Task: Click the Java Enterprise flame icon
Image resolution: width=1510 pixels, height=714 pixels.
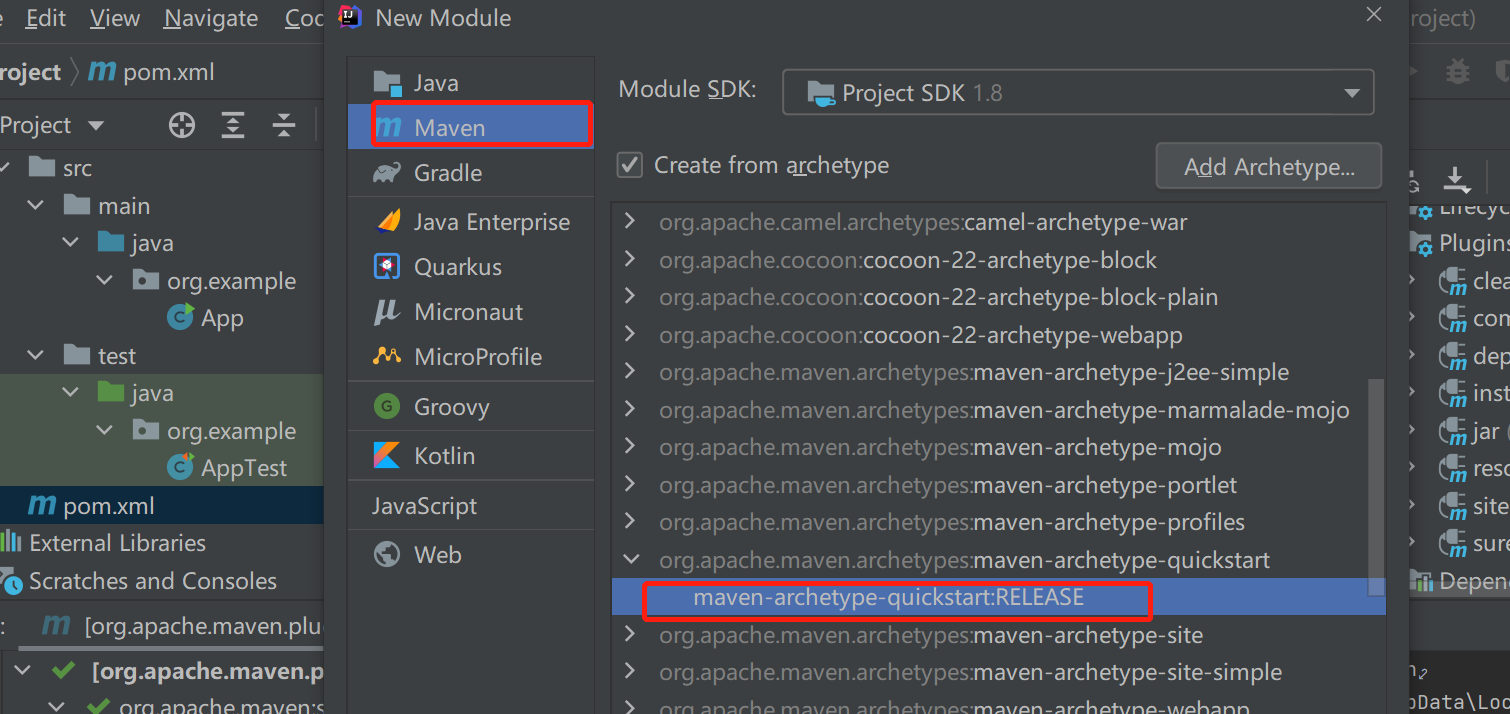Action: 387,221
